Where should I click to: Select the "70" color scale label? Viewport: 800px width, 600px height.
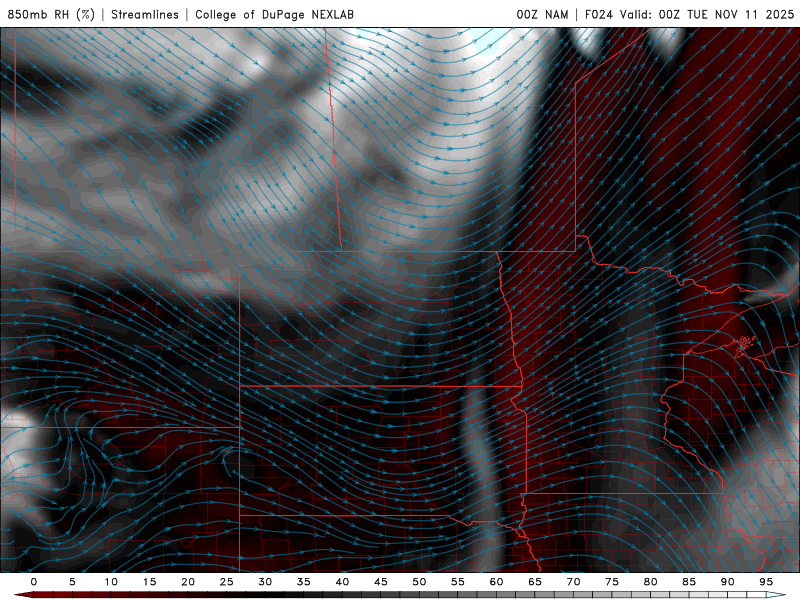(573, 582)
